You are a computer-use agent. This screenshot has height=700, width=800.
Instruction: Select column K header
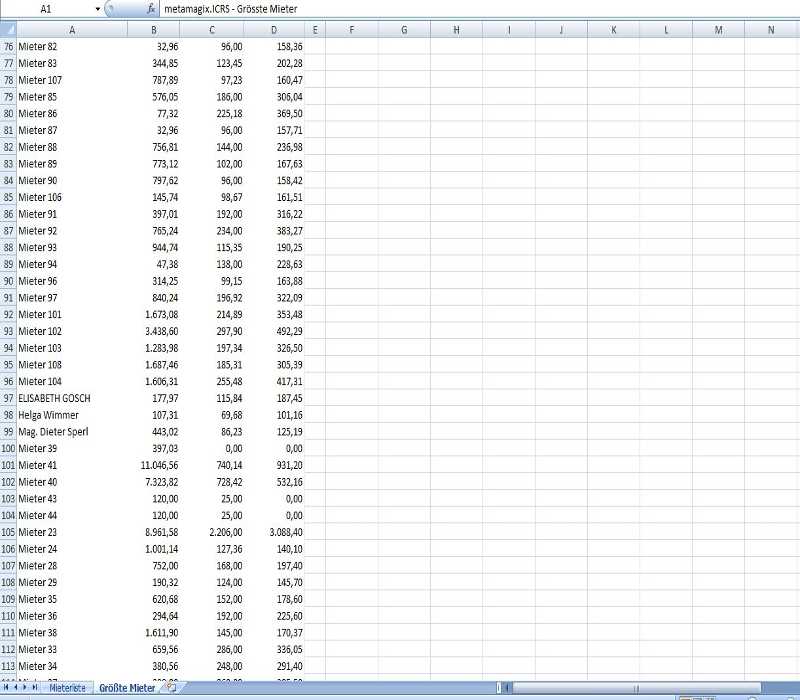pyautogui.click(x=613, y=30)
